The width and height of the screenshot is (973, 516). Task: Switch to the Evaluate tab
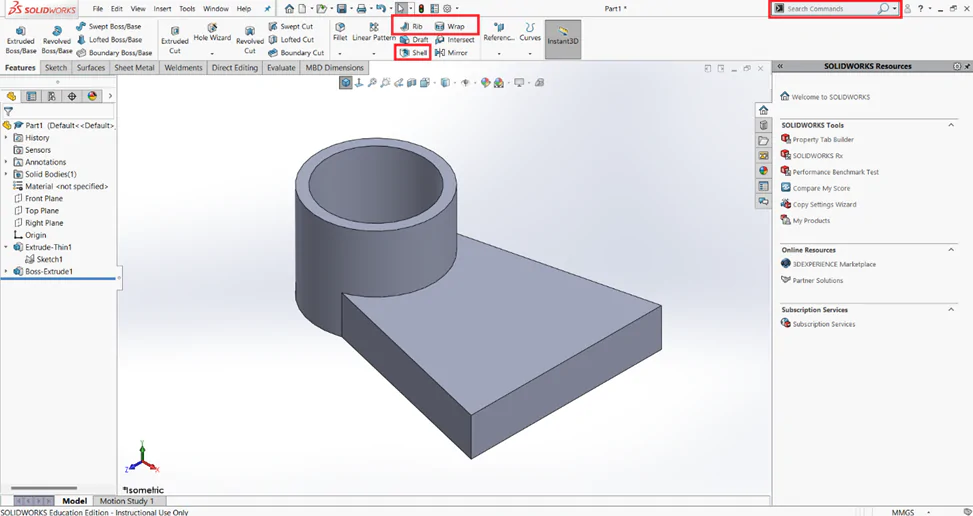[x=281, y=68]
